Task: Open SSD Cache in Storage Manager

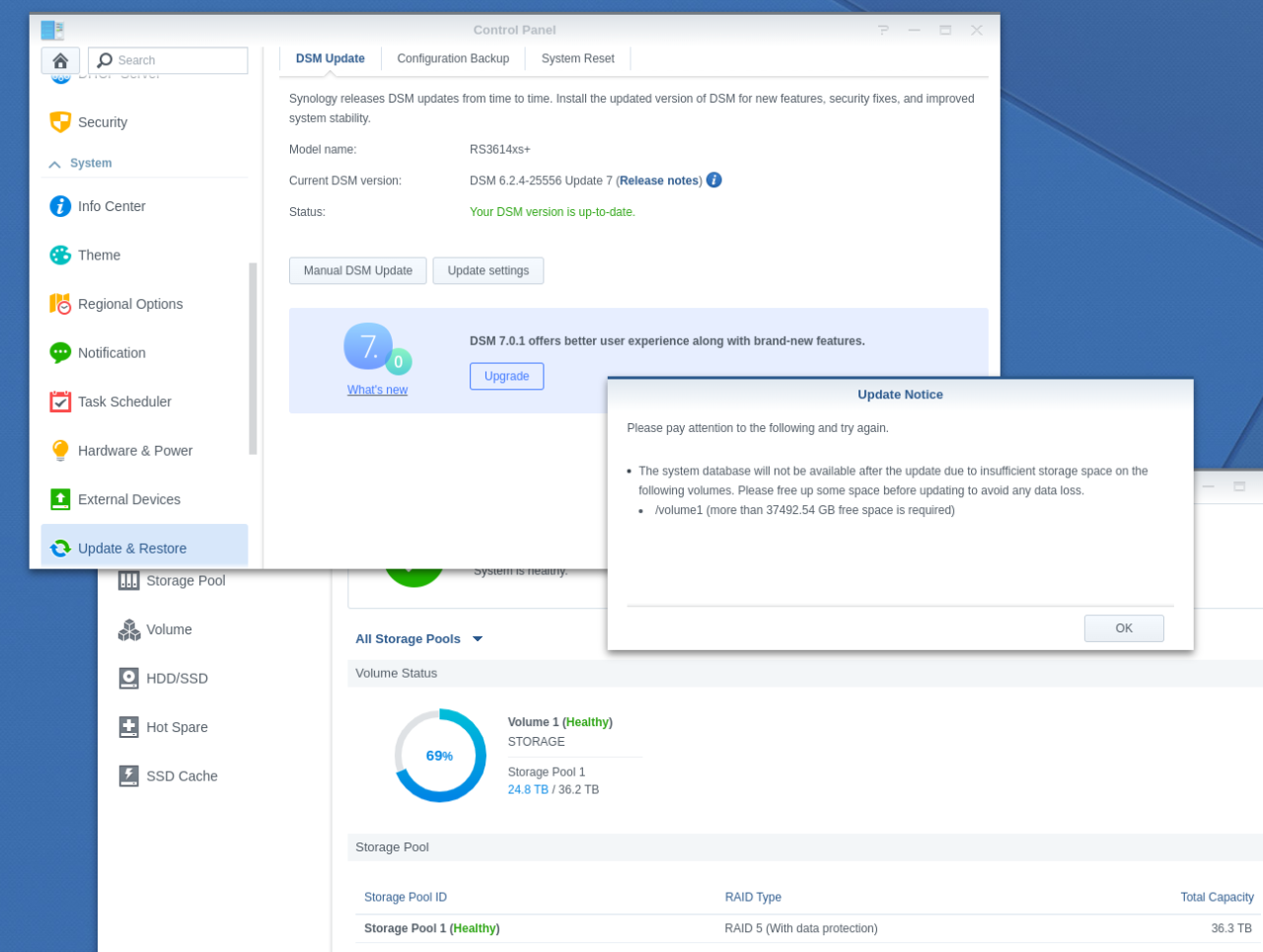Action: pyautogui.click(x=182, y=776)
